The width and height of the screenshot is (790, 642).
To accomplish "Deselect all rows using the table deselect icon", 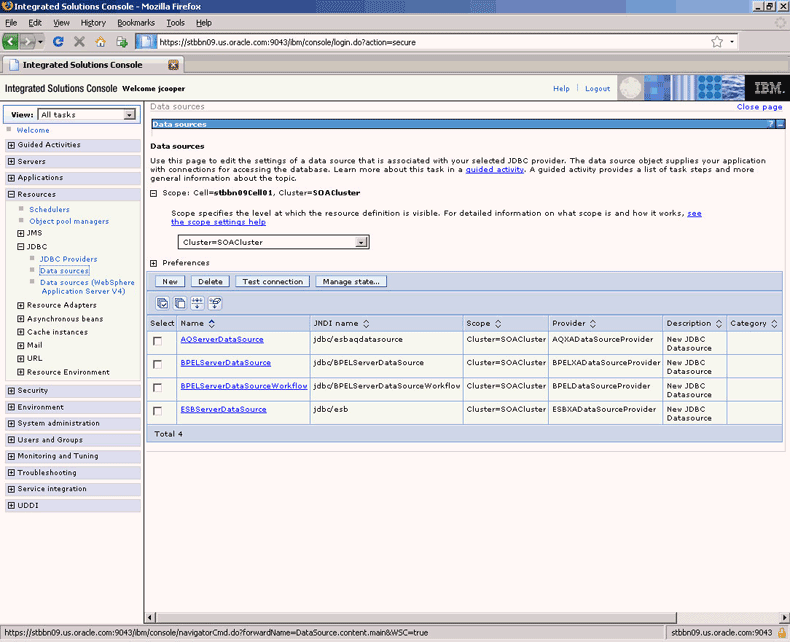I will click(180, 303).
